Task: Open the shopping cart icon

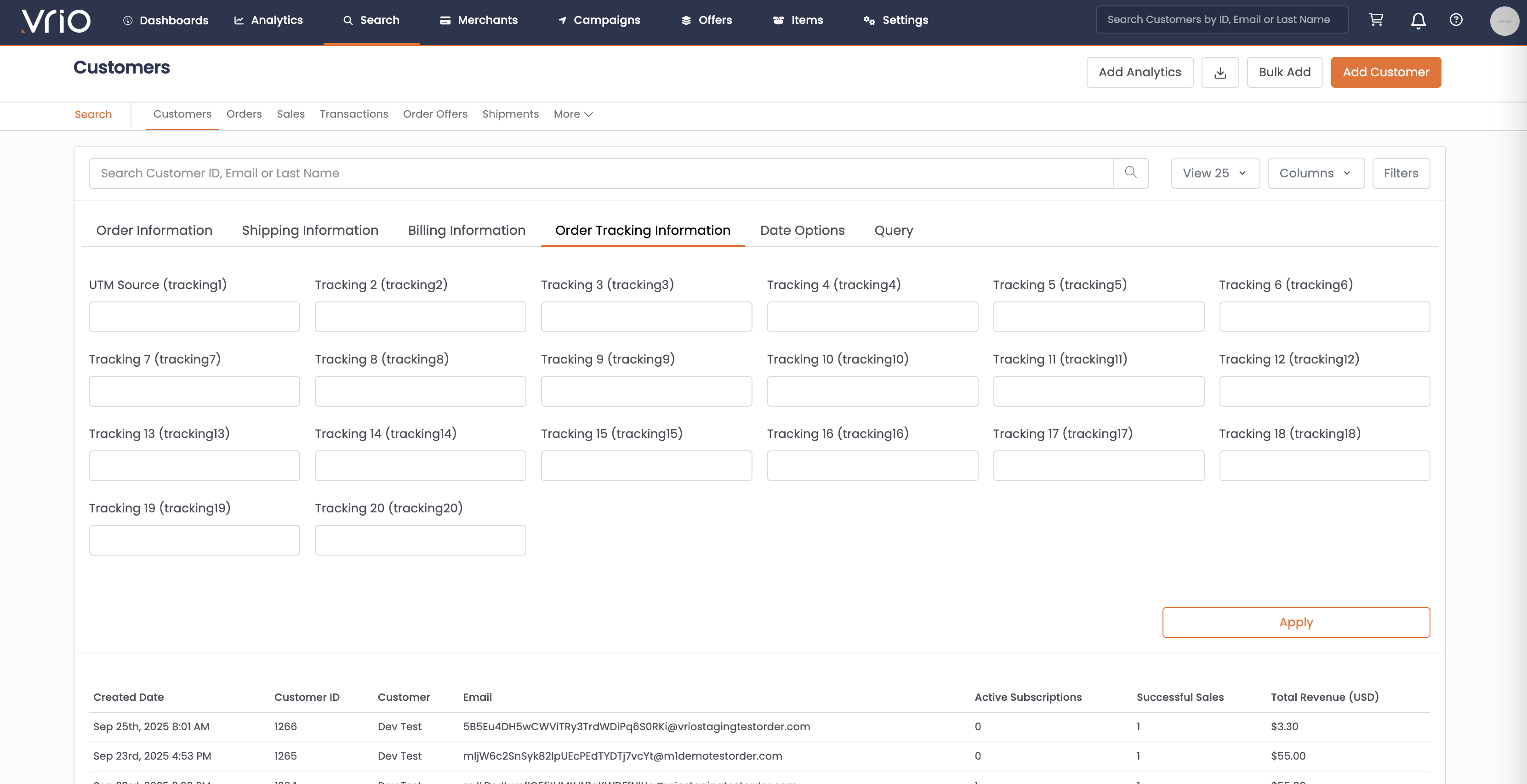Action: [x=1376, y=20]
